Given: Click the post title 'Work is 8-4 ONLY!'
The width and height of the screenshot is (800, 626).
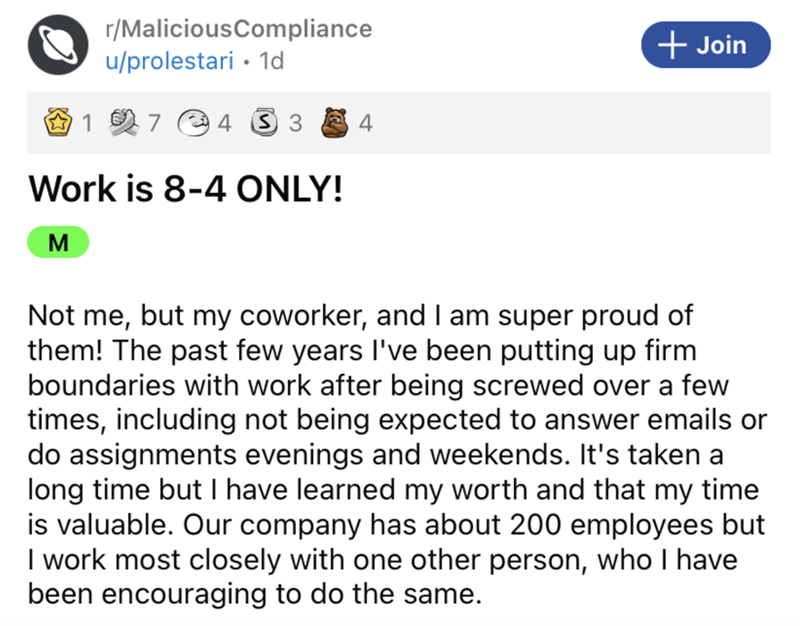Looking at the screenshot, I should [186, 188].
